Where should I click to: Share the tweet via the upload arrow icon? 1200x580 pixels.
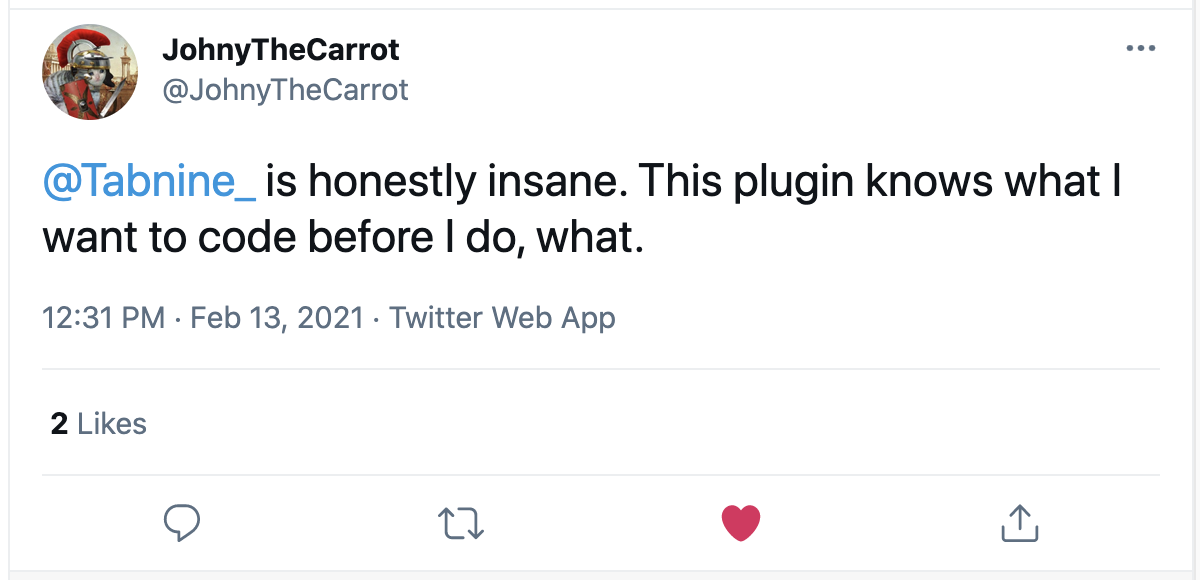pos(1019,522)
